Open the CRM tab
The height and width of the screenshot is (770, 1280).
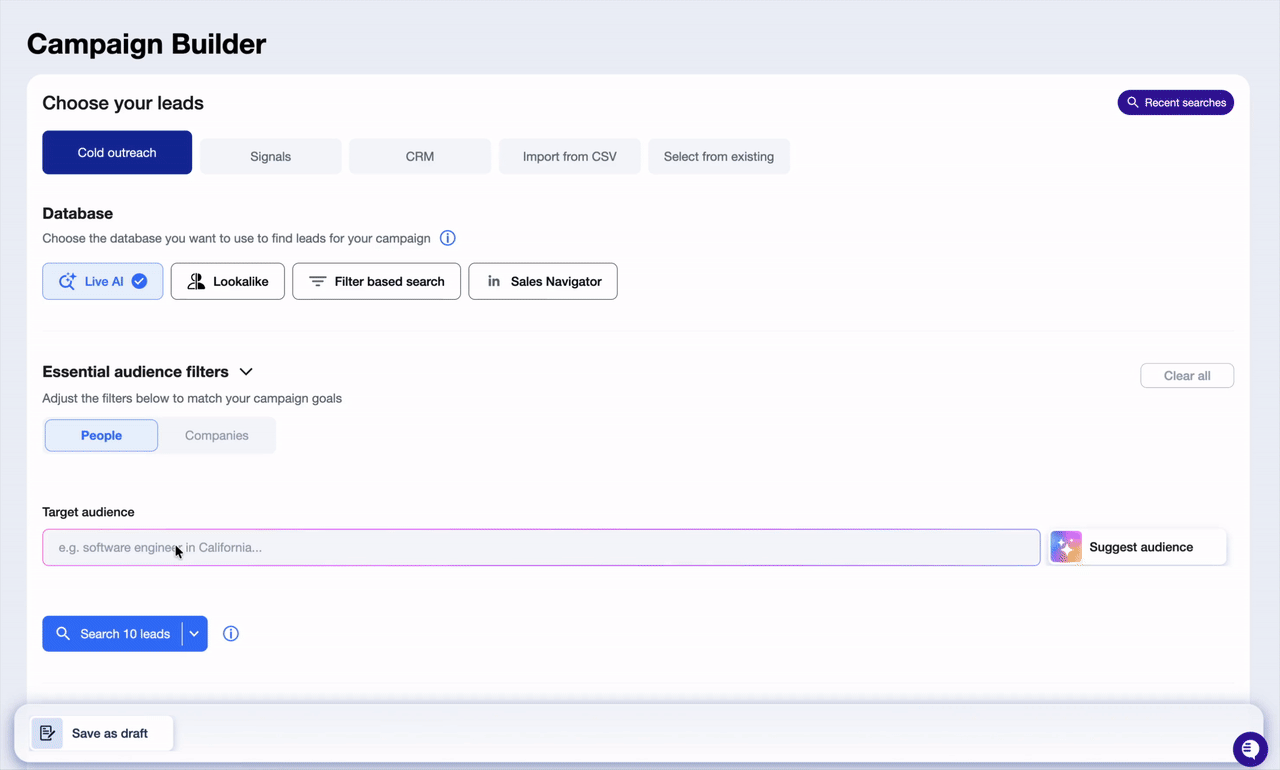click(x=420, y=157)
